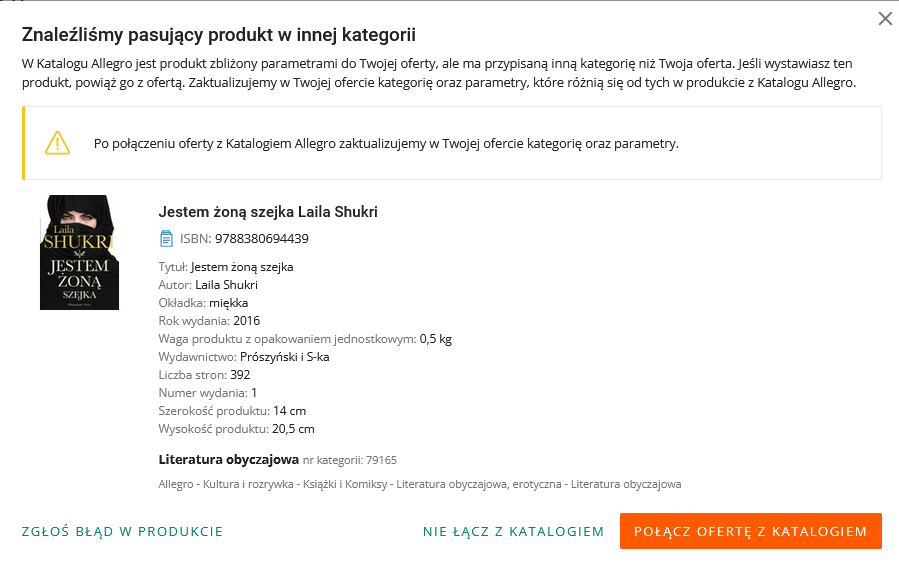Click heading 'Znaleźliśmy pasujący produkt w innej kategorii'

click(219, 35)
